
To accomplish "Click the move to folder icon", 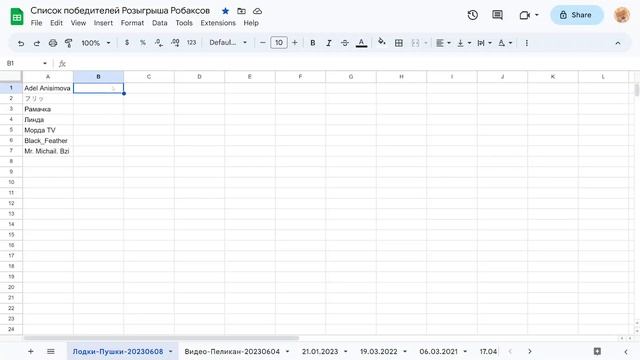I will click(x=241, y=11).
